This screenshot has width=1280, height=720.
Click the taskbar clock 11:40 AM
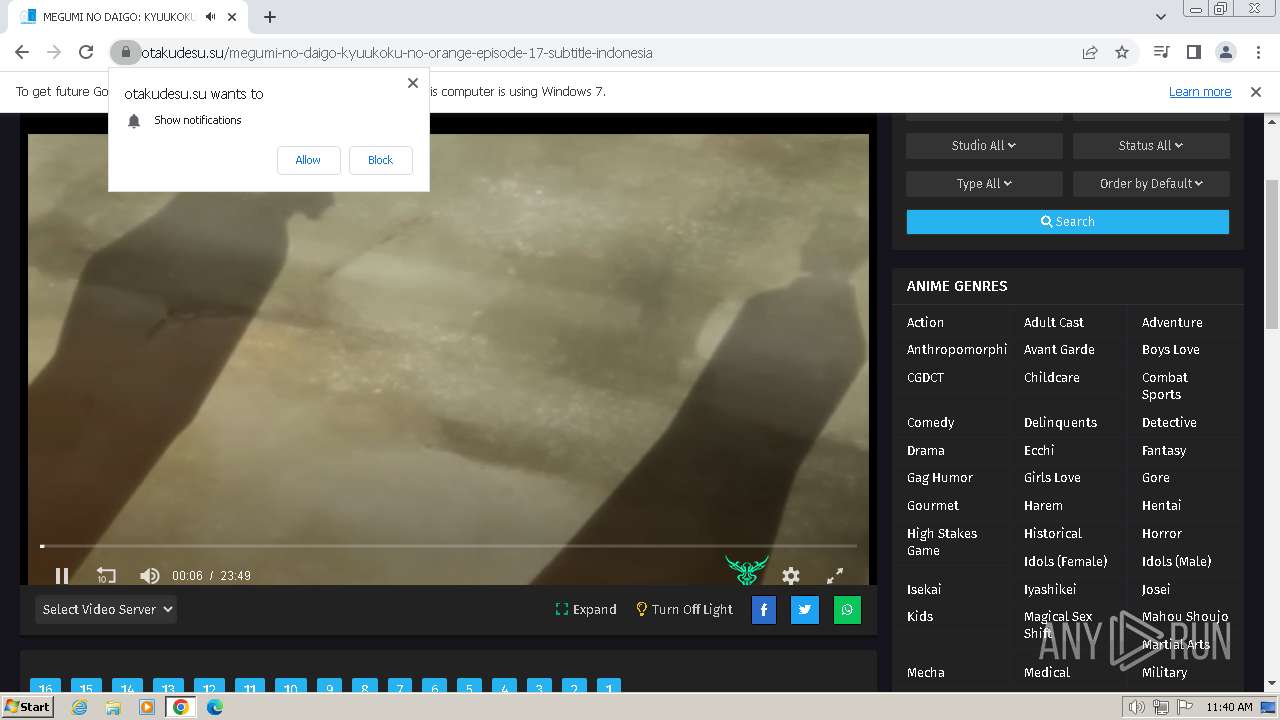[1229, 707]
